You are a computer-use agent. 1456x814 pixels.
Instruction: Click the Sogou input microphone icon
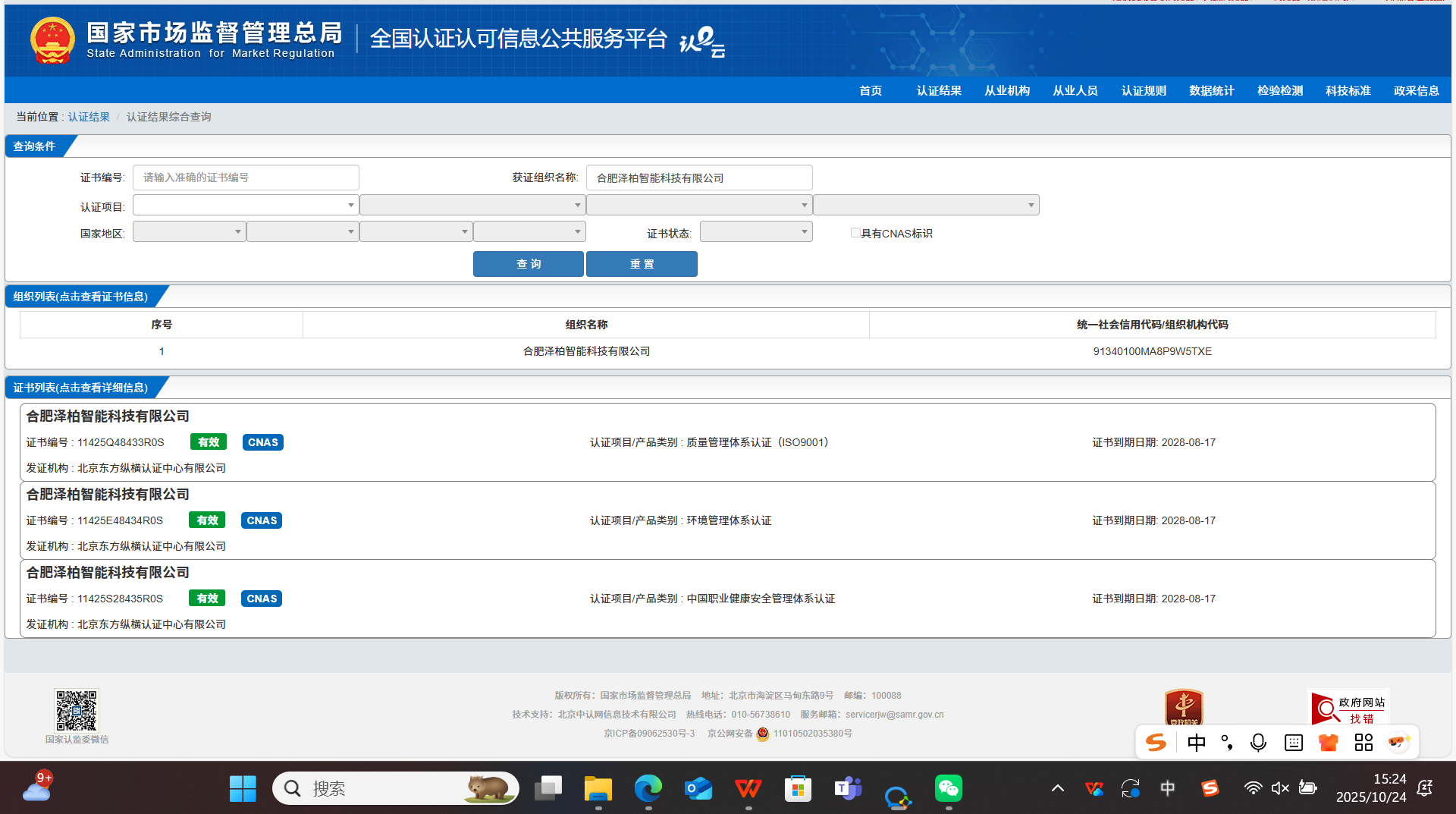(1258, 743)
